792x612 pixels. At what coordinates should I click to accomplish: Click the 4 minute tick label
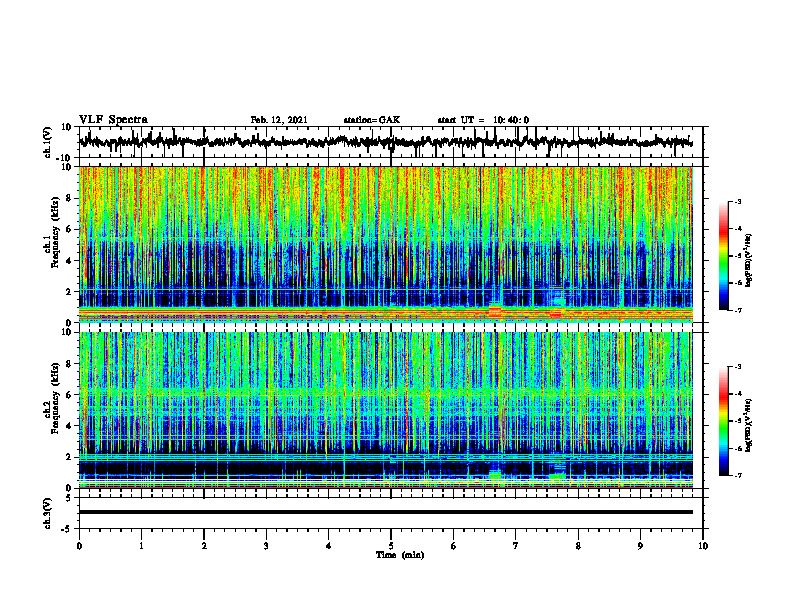pyautogui.click(x=329, y=546)
